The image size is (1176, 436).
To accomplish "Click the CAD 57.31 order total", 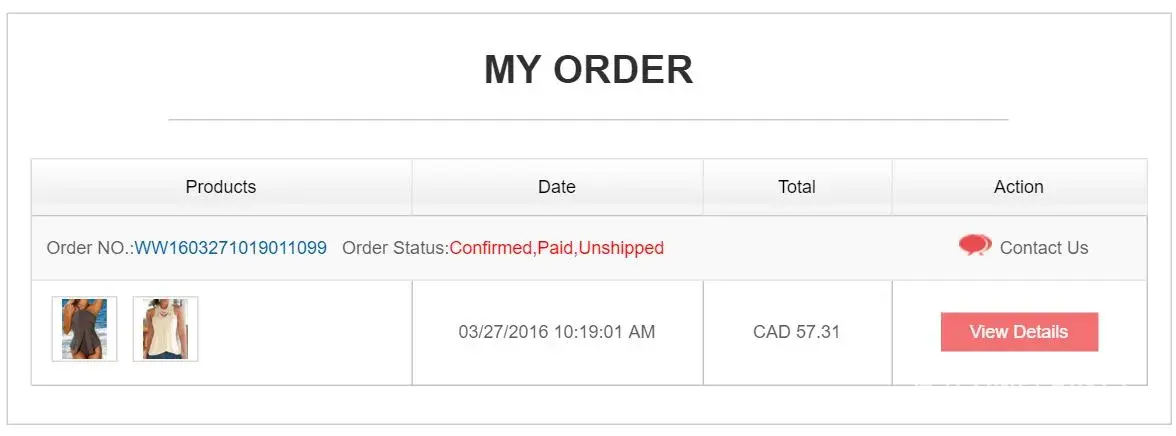I will coord(797,332).
